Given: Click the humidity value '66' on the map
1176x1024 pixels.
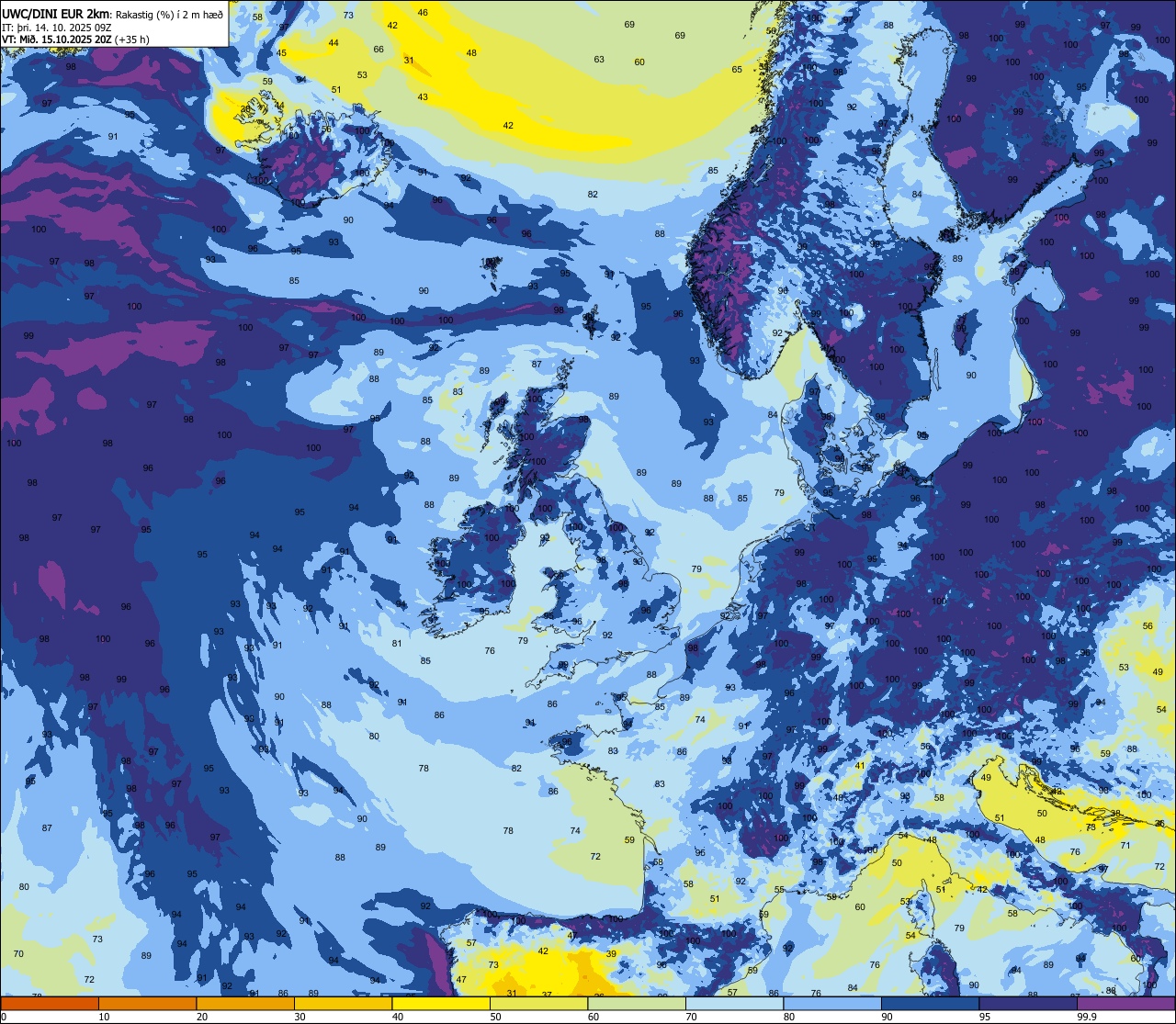Looking at the screenshot, I should point(379,50).
